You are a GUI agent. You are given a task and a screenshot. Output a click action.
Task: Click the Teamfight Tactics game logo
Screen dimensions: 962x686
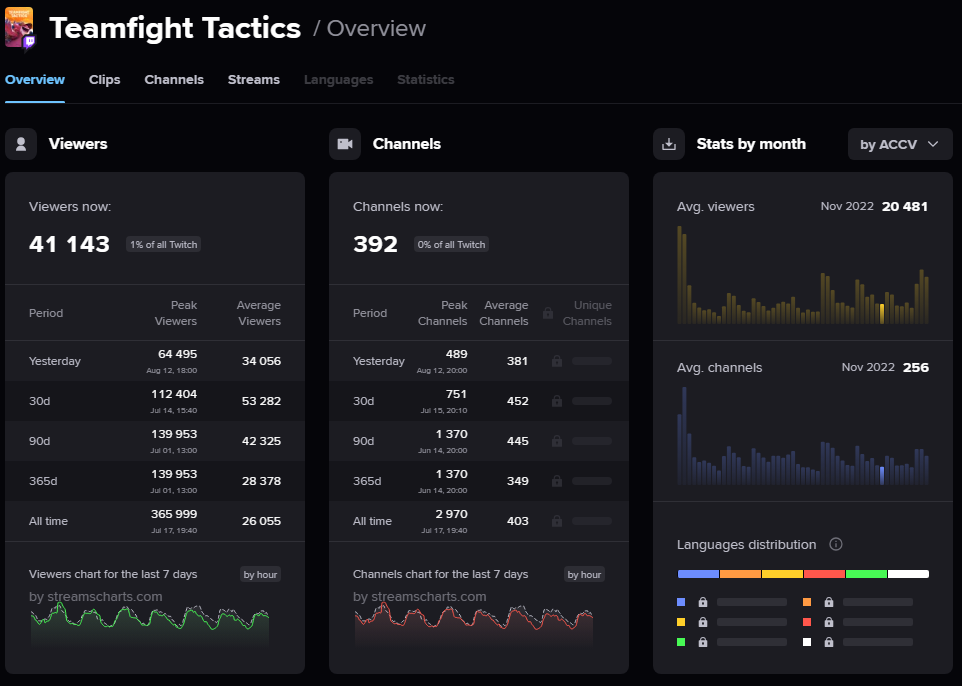pos(19,28)
